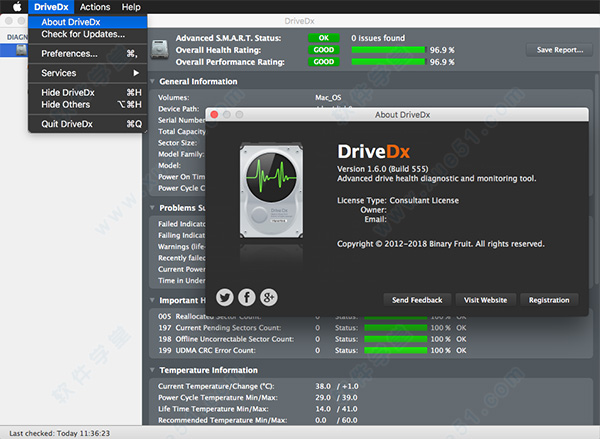Click the Current Pending Sectors status bar
Screen dimensions: 600x439
point(396,328)
